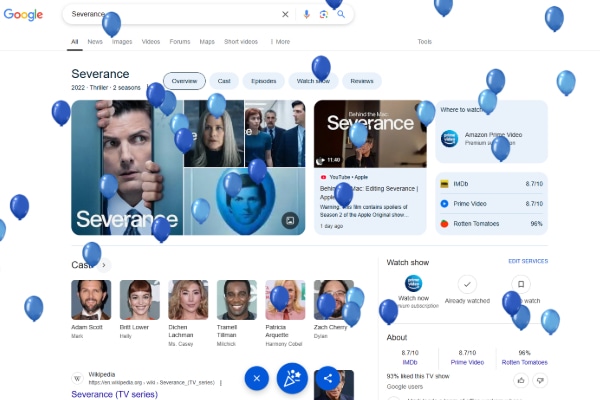This screenshot has width=600, height=400.
Task: Click the magnifier search icon
Action: (341, 15)
